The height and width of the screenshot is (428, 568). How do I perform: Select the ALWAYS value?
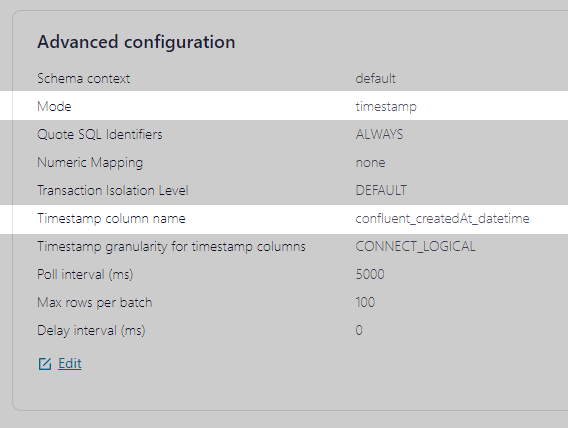point(379,135)
